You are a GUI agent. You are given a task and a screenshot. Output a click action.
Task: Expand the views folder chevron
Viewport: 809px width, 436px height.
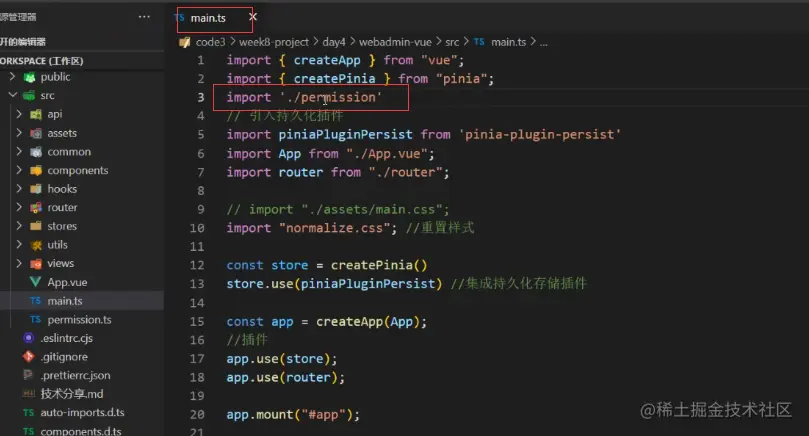[19, 263]
